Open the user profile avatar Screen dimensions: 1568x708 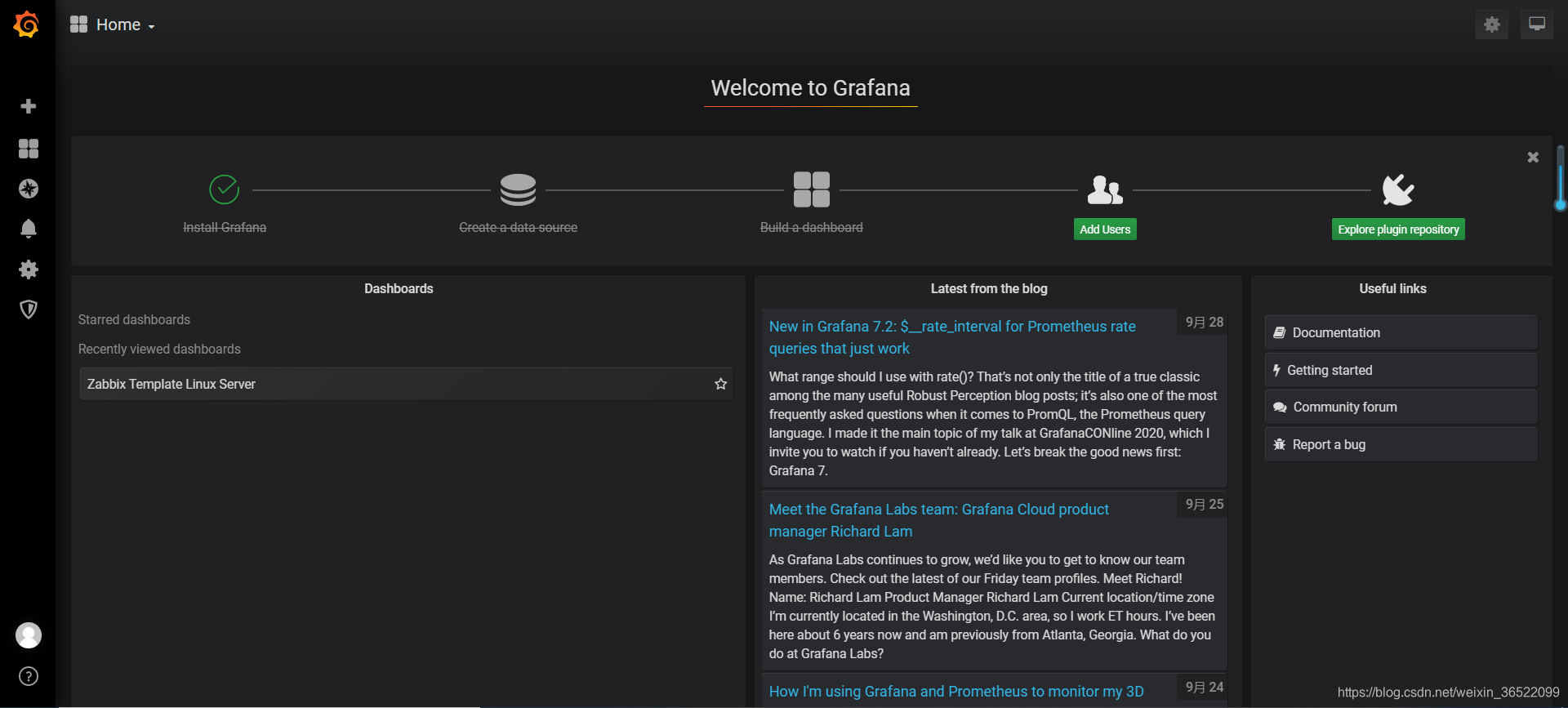point(29,635)
